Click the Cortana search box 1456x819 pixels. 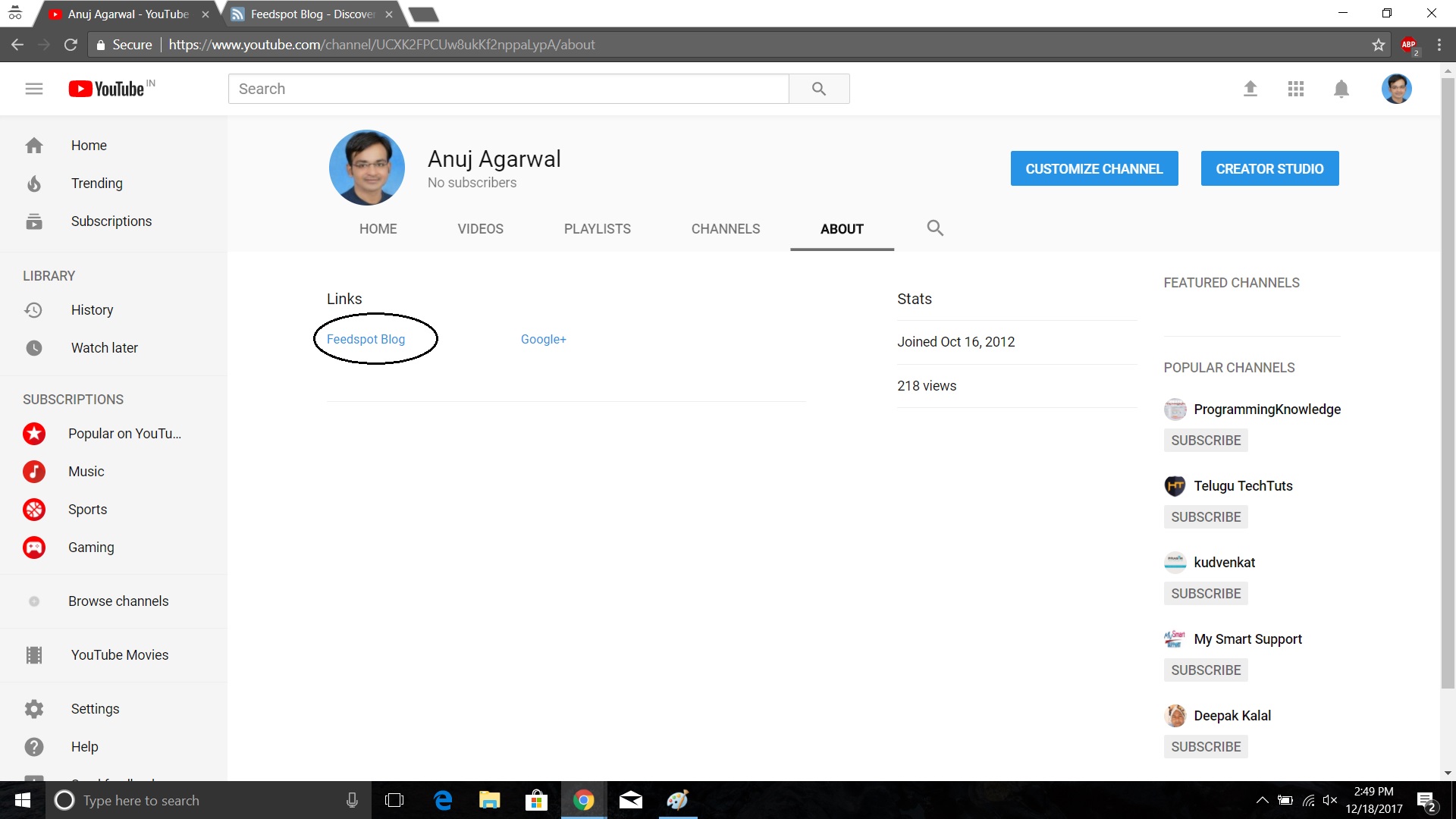209,800
